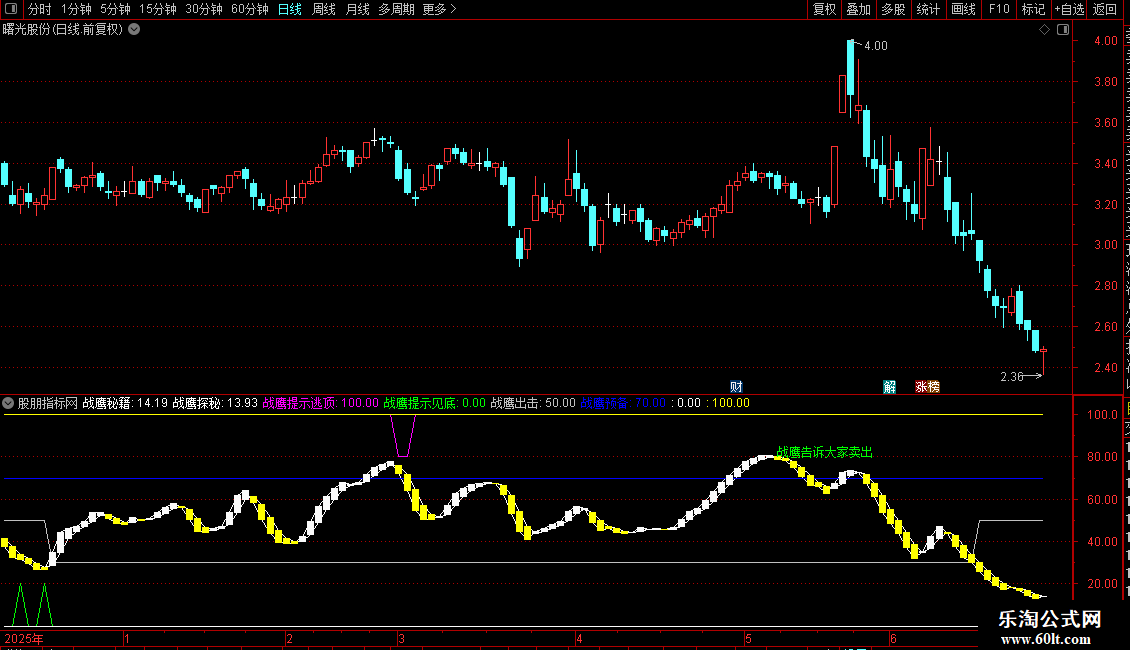Image resolution: width=1130 pixels, height=650 pixels.
Task: Open the 统计 statistics tool
Action: (x=928, y=9)
